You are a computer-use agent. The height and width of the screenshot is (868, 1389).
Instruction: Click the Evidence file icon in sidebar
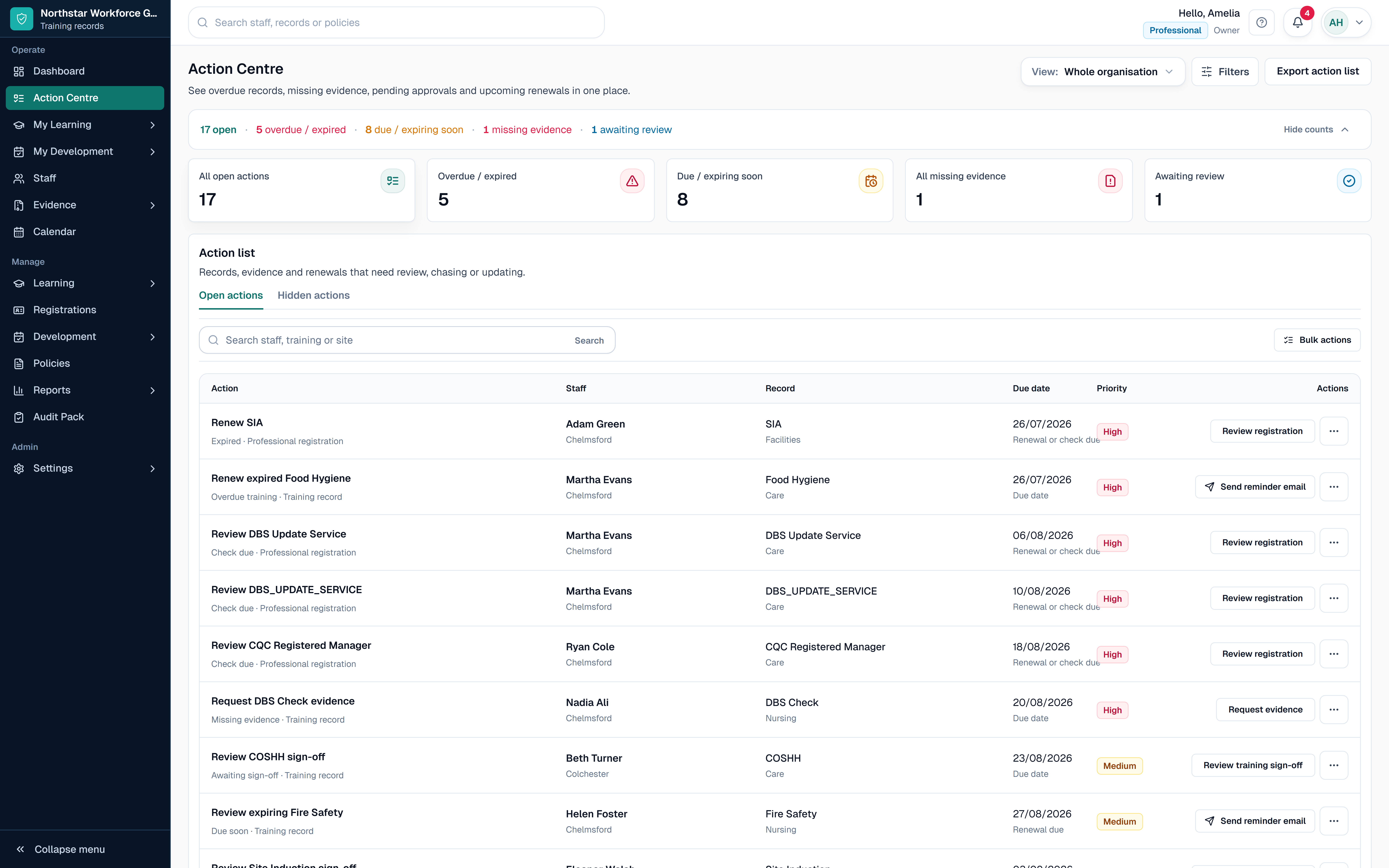(19, 205)
